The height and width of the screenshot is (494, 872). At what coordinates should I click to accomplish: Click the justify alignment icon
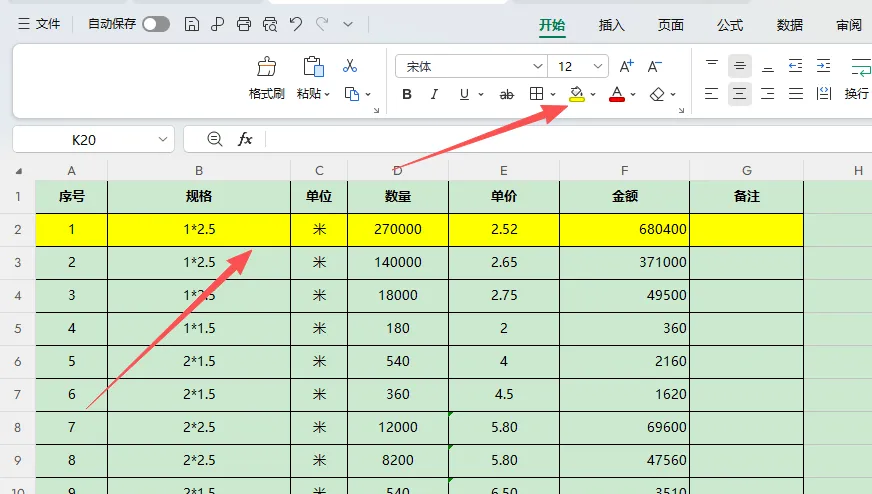point(796,93)
